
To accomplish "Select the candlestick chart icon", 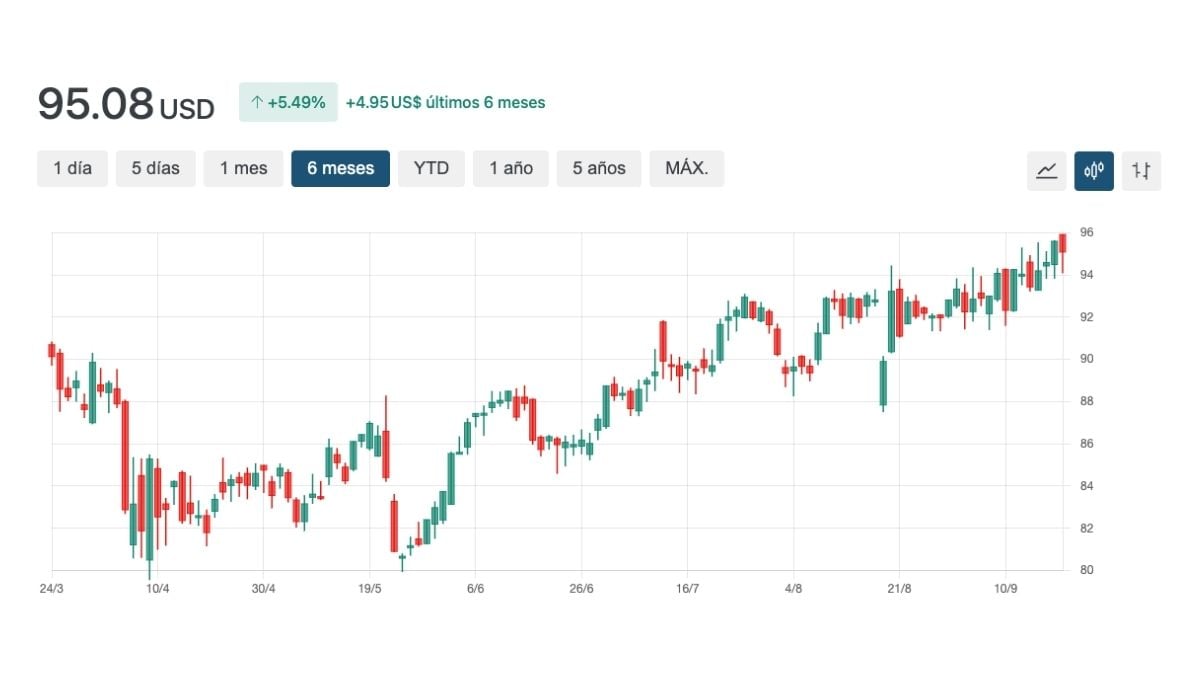I will pyautogui.click(x=1094, y=170).
